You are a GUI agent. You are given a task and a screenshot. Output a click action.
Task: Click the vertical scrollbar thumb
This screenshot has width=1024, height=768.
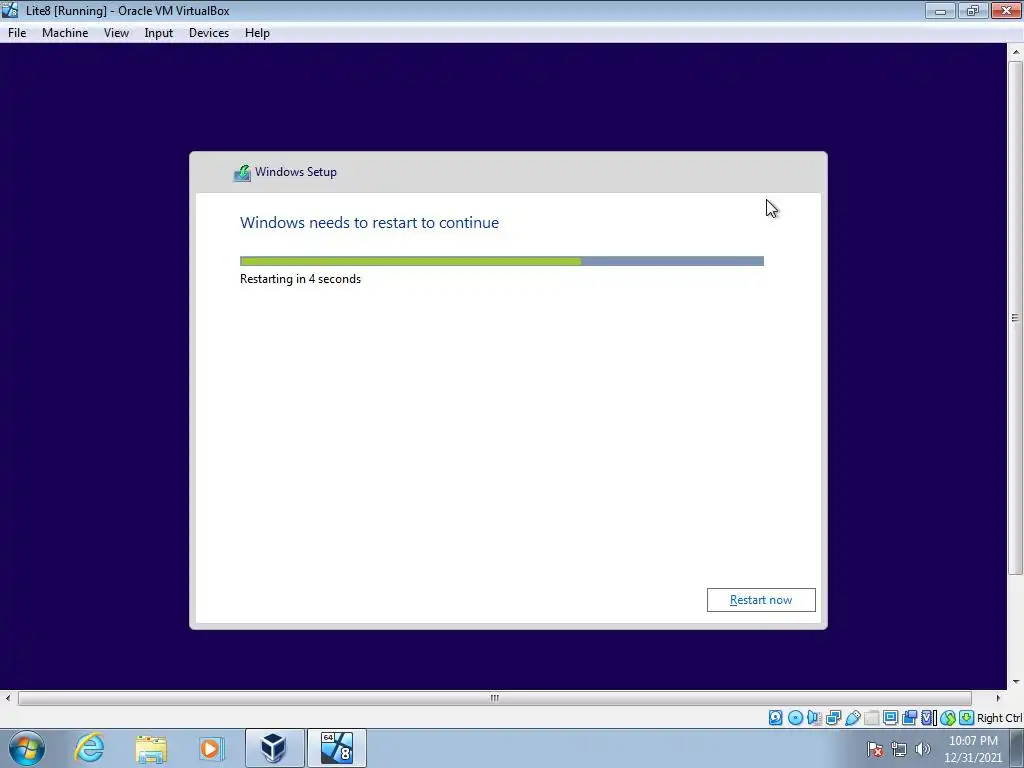pos(1016,318)
